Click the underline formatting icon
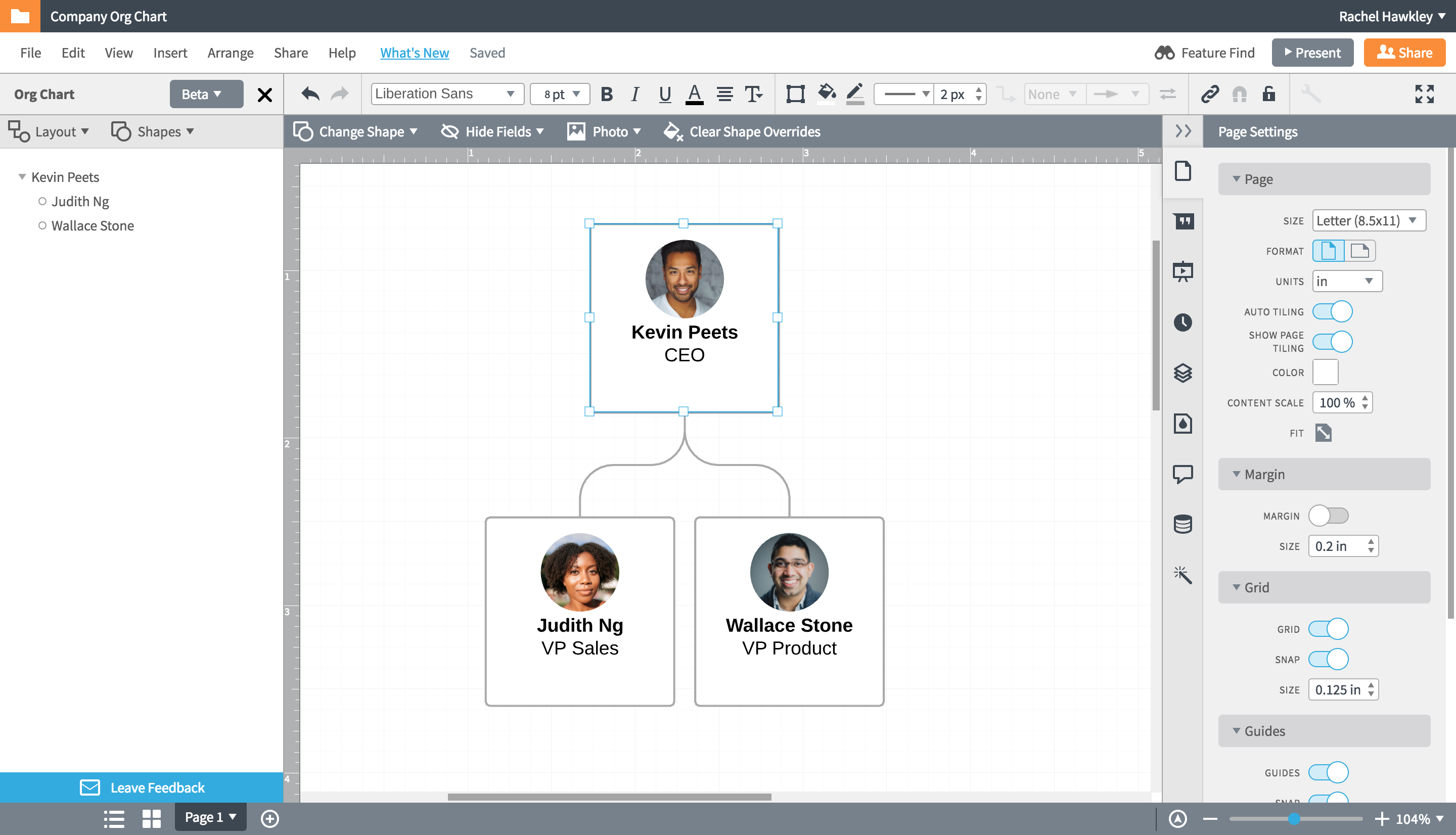 tap(663, 94)
